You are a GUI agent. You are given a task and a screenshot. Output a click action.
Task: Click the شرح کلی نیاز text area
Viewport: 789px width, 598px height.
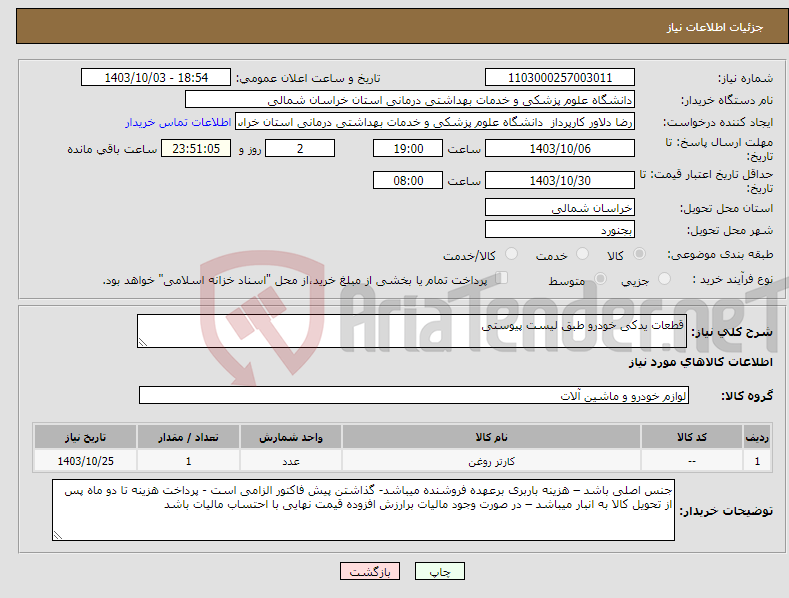pyautogui.click(x=412, y=331)
